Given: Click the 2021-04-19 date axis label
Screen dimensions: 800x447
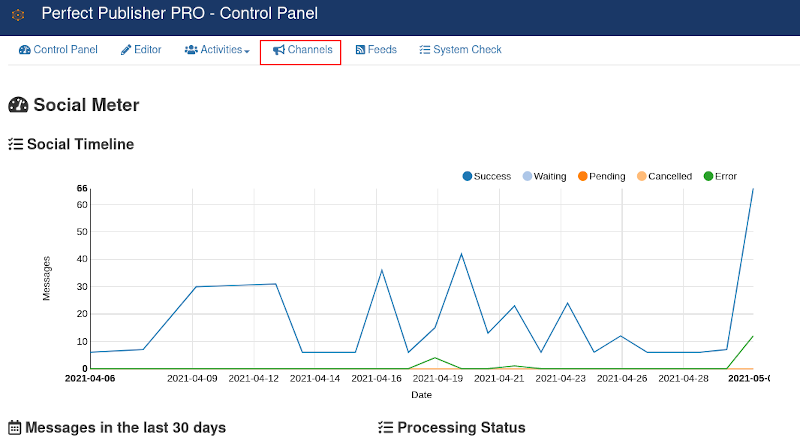Looking at the screenshot, I should 438,379.
